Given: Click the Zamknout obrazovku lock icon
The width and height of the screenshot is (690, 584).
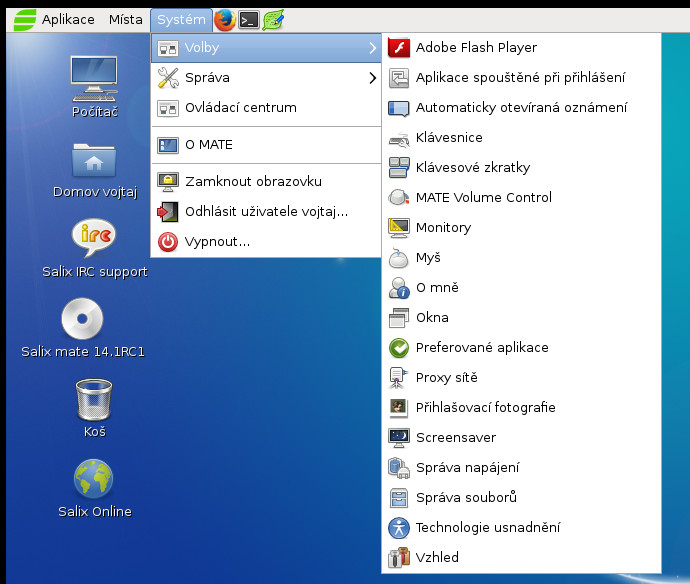Looking at the screenshot, I should point(168,182).
